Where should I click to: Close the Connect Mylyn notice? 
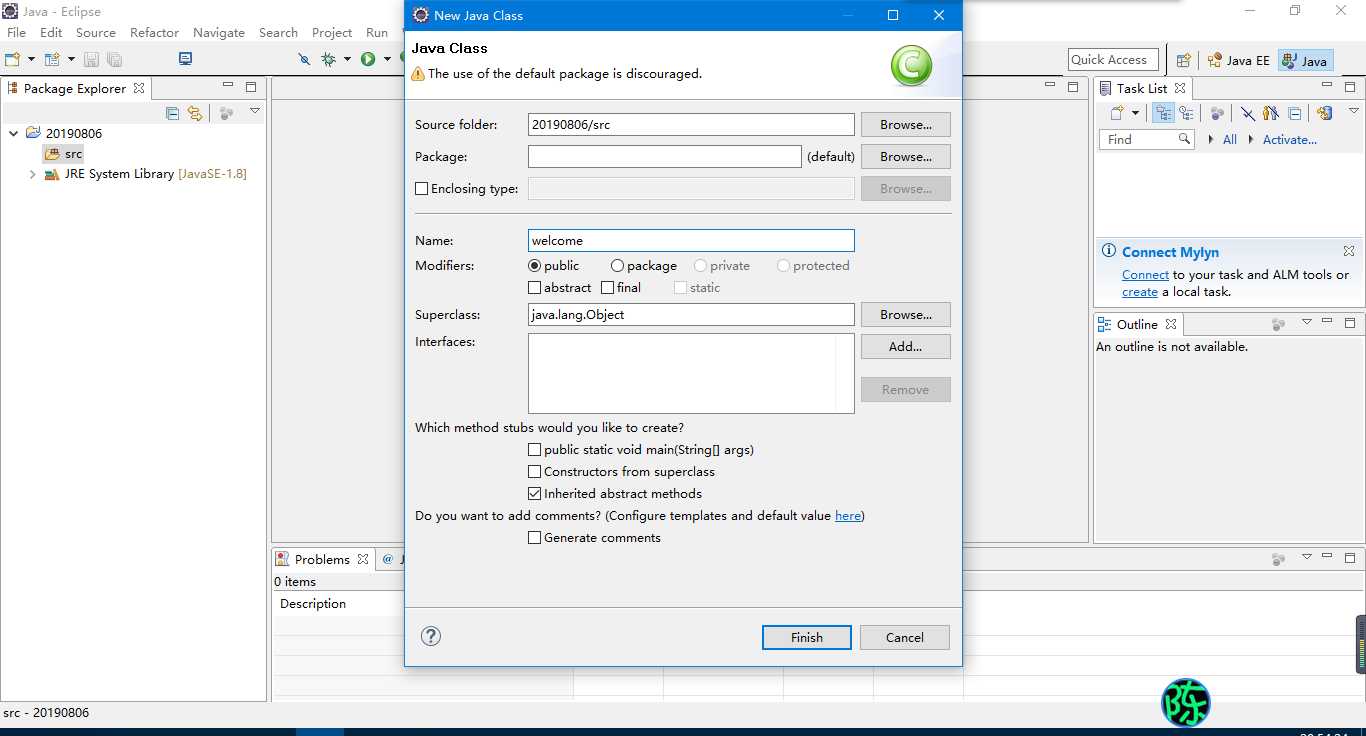1349,251
